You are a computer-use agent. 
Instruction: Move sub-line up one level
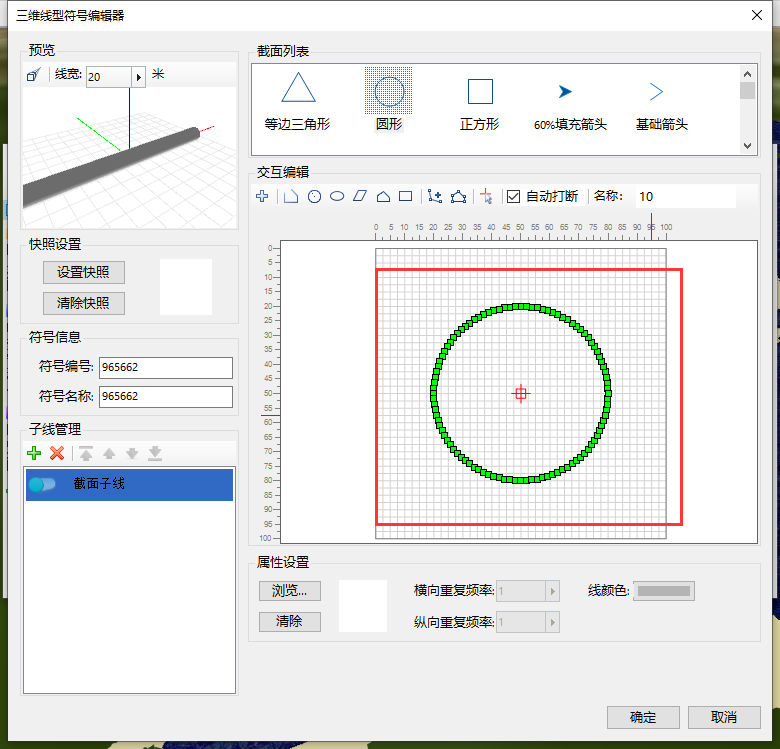click(109, 453)
